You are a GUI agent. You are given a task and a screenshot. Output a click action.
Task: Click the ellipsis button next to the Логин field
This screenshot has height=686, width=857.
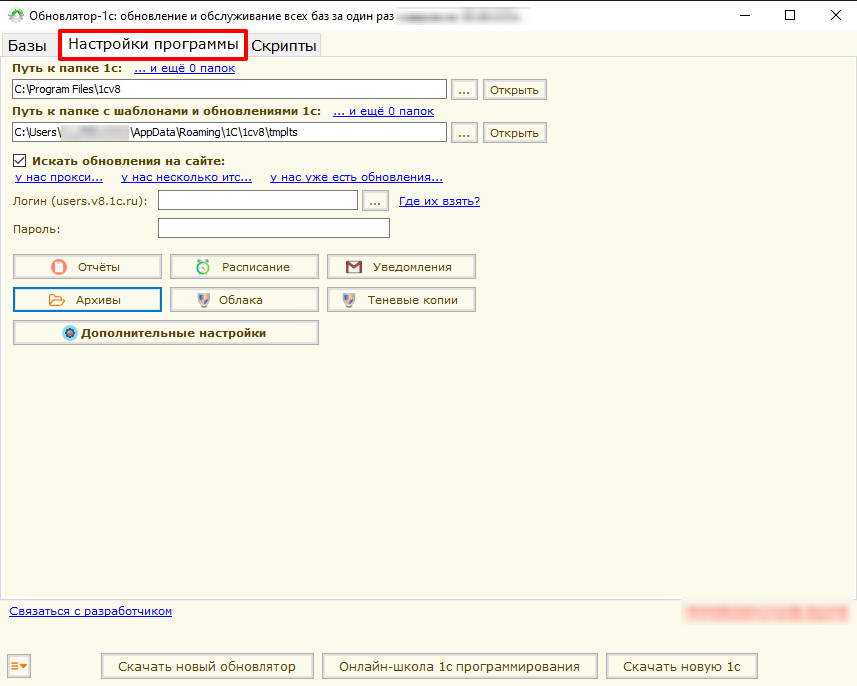point(375,201)
